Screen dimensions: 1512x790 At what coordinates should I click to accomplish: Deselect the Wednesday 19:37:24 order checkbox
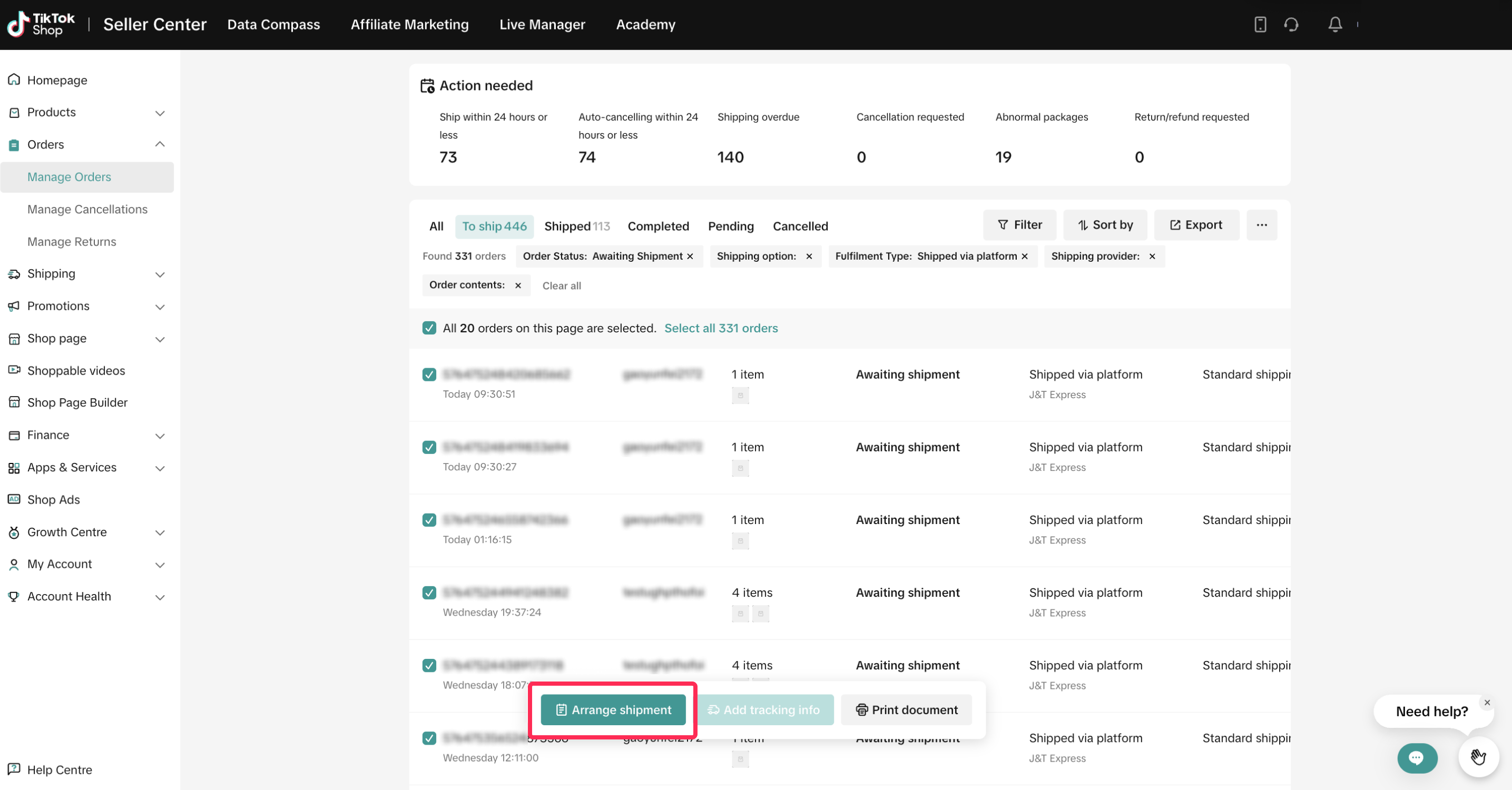(x=429, y=593)
